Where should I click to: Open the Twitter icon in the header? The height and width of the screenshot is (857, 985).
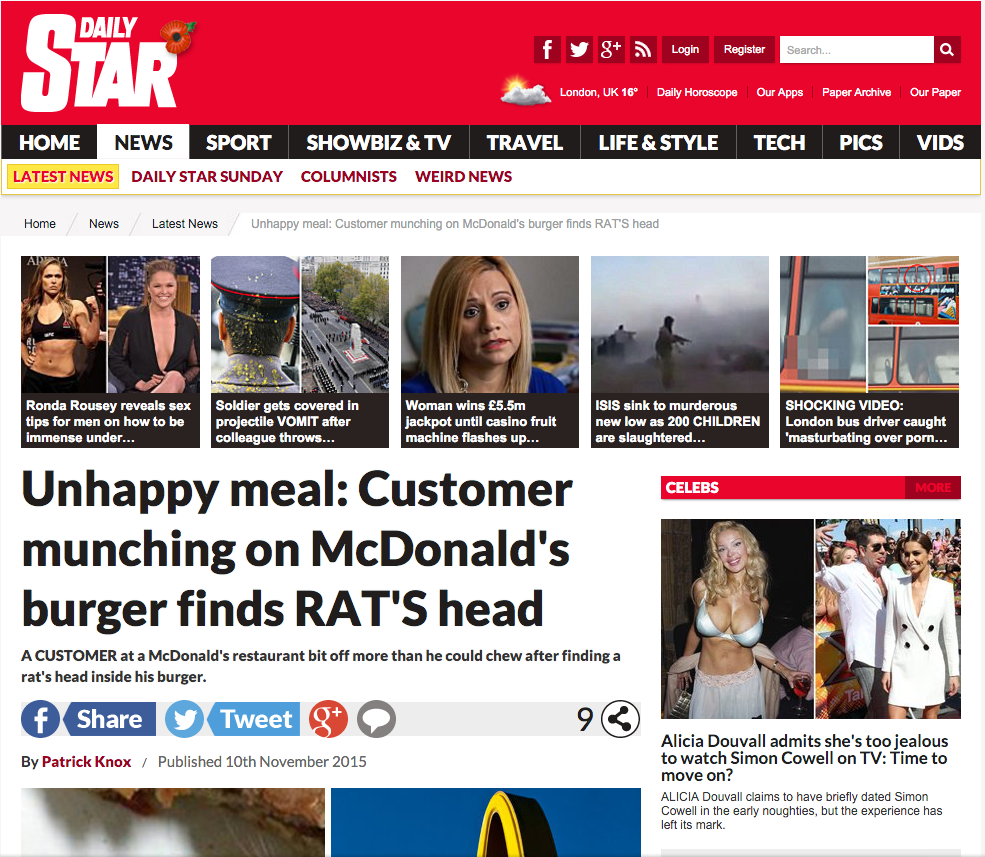click(x=579, y=50)
